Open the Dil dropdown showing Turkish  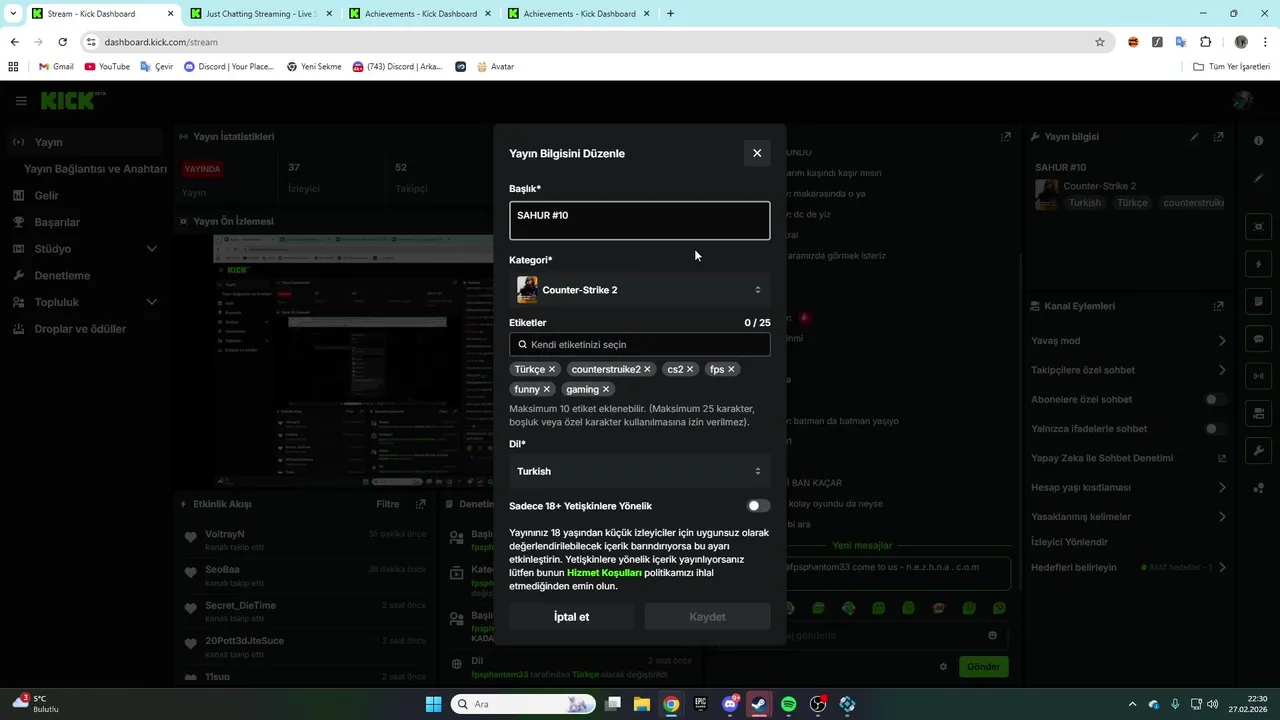pos(640,471)
